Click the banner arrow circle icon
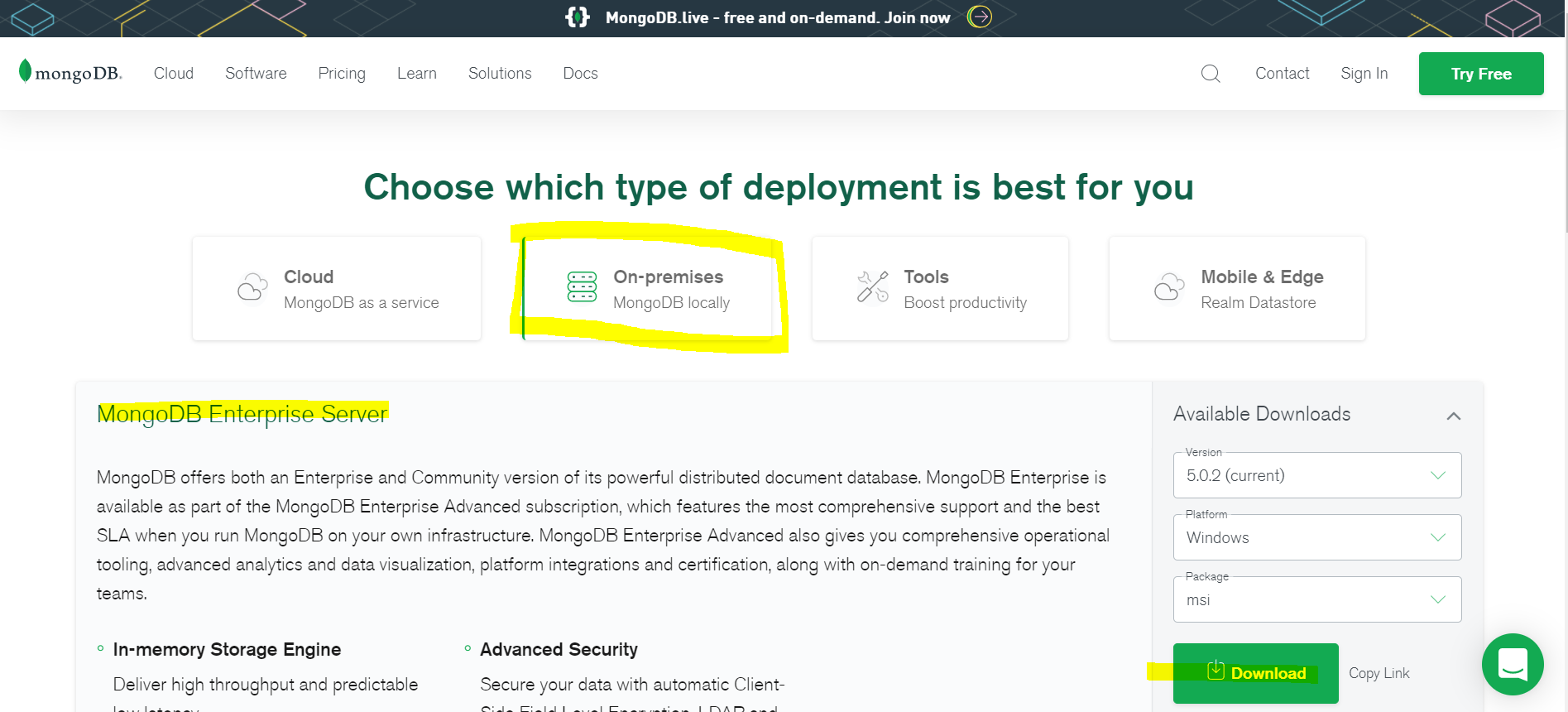Image resolution: width=1568 pixels, height=712 pixels. (980, 17)
